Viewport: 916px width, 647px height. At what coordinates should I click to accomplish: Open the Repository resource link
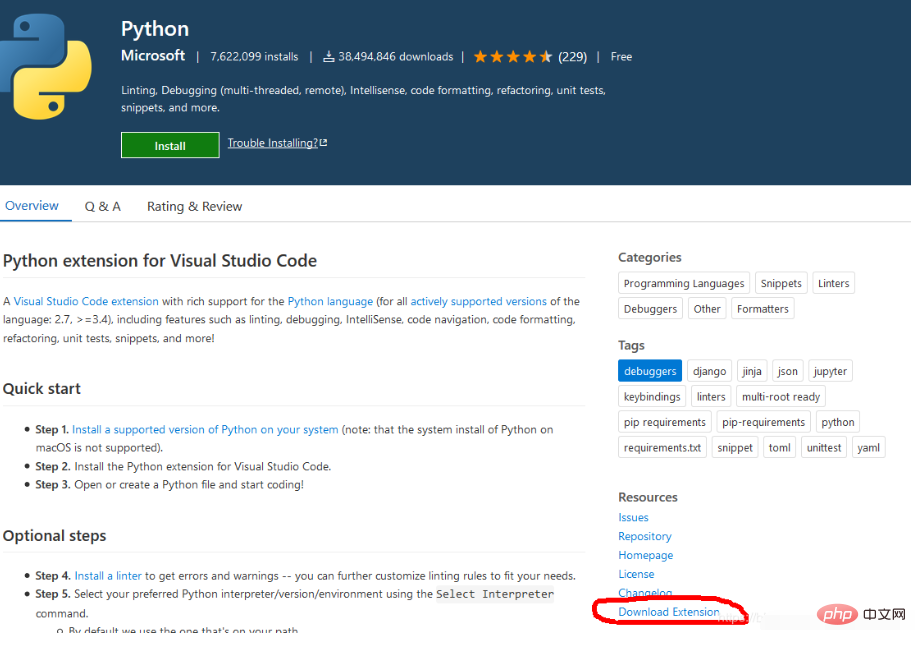tap(645, 537)
